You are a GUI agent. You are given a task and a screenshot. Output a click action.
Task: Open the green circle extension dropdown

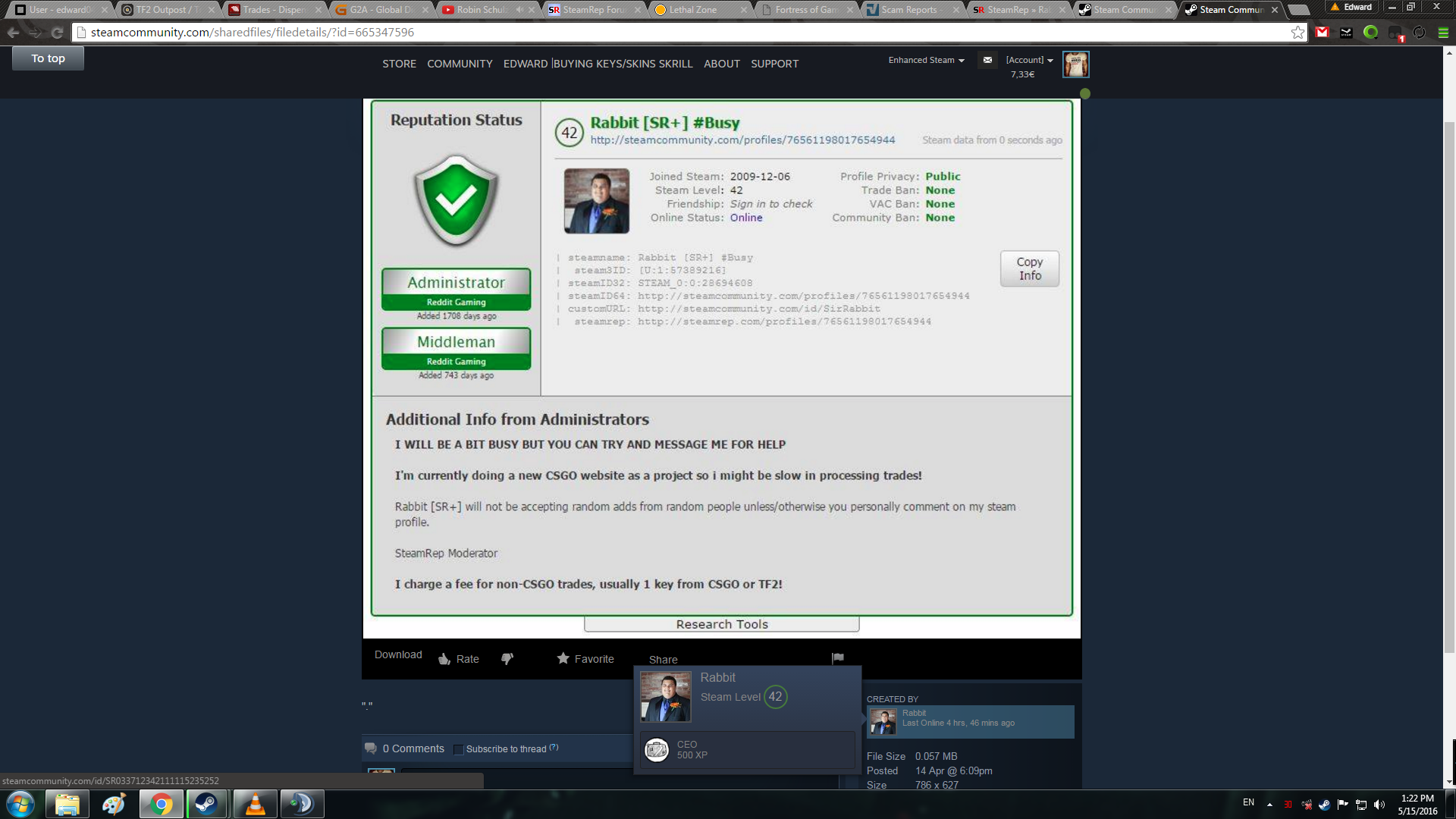pyautogui.click(x=1370, y=33)
